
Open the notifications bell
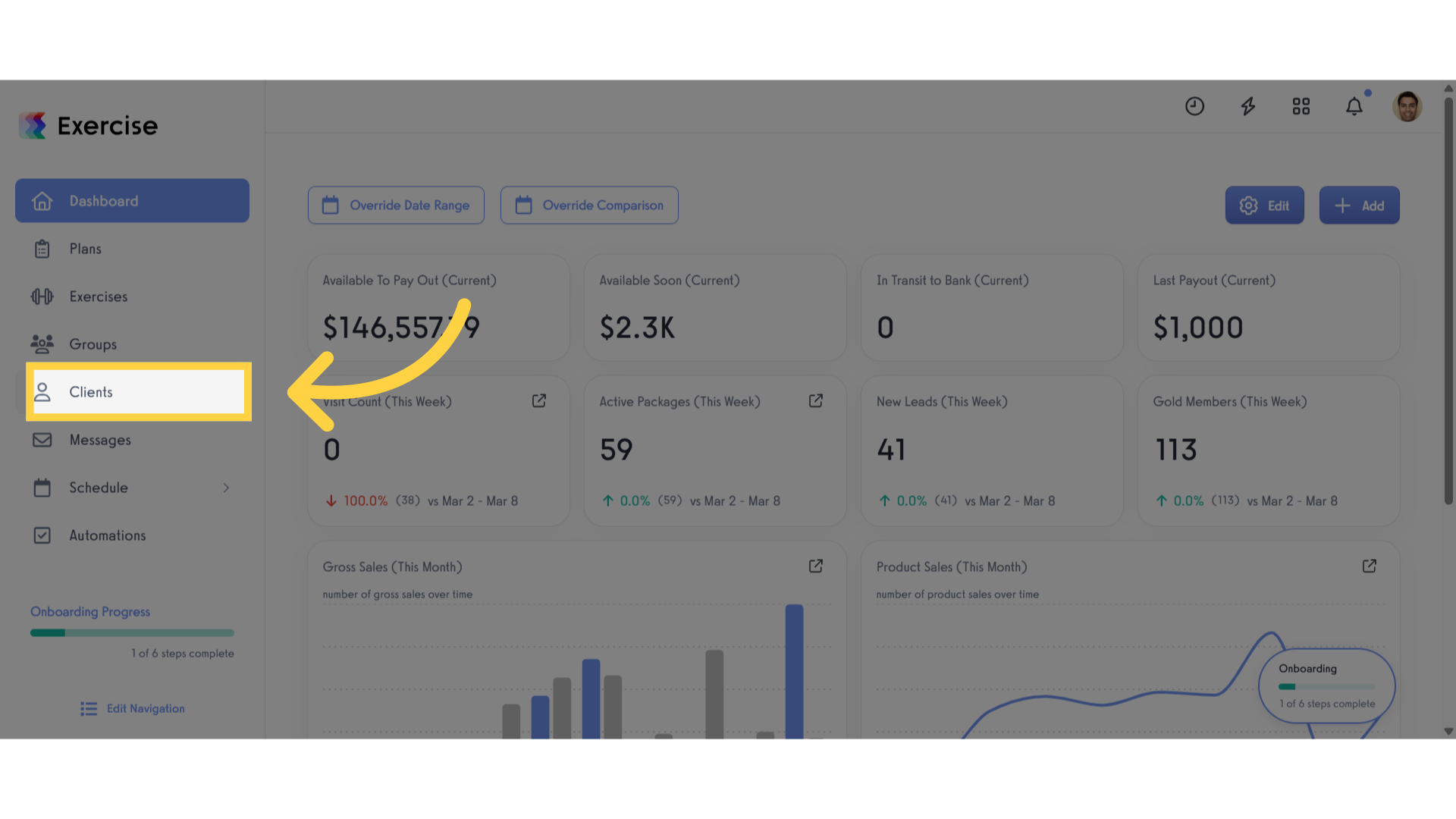pyautogui.click(x=1354, y=106)
